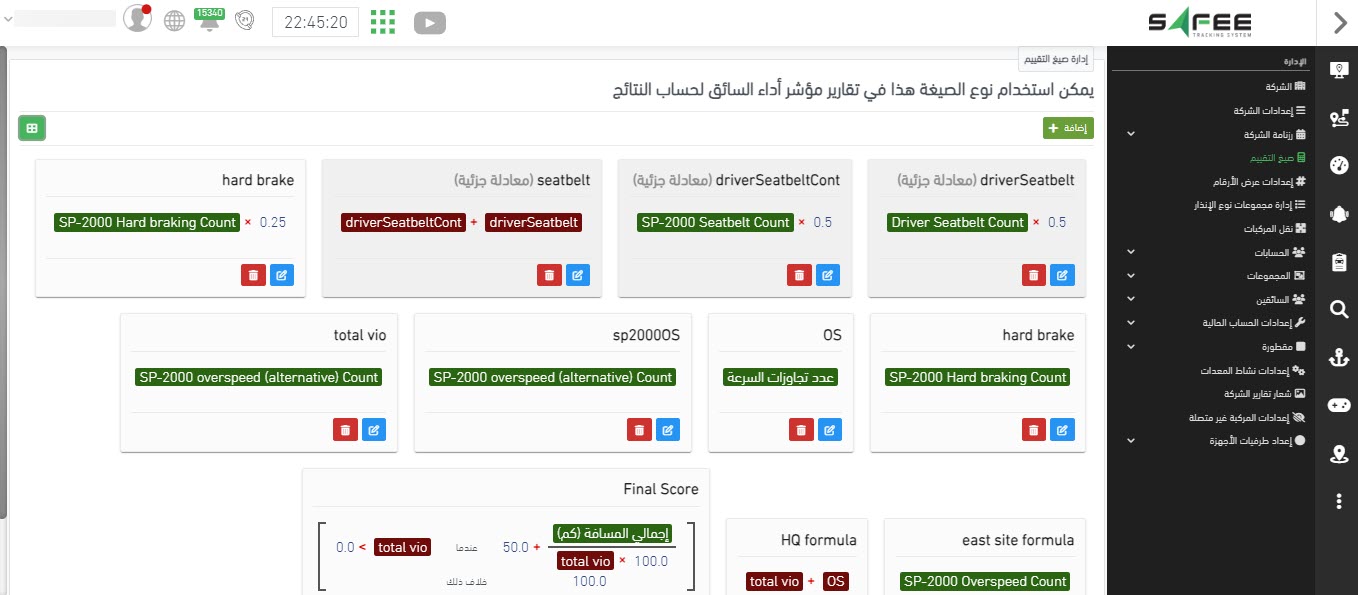Viewport: 1358px width, 595px height.
Task: Expand the الحسابات menu section
Action: [1131, 252]
